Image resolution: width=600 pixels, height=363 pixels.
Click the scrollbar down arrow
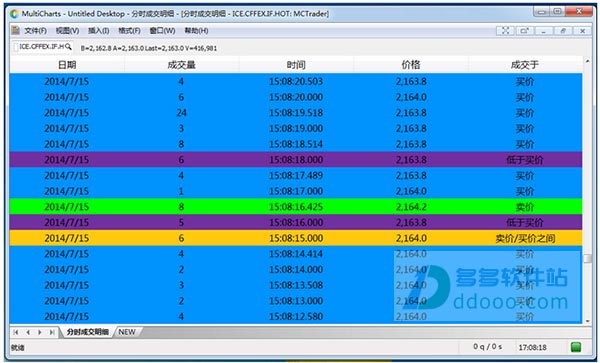587,321
